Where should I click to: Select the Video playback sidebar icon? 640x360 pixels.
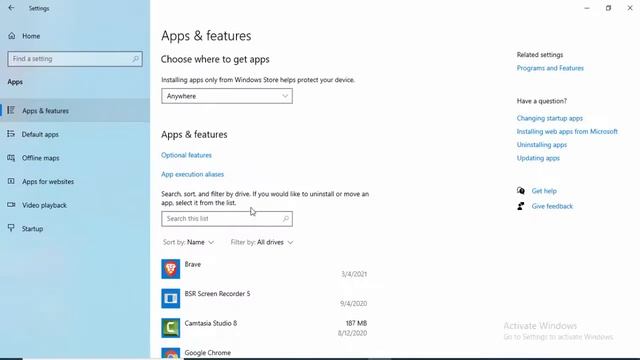click(x=11, y=205)
